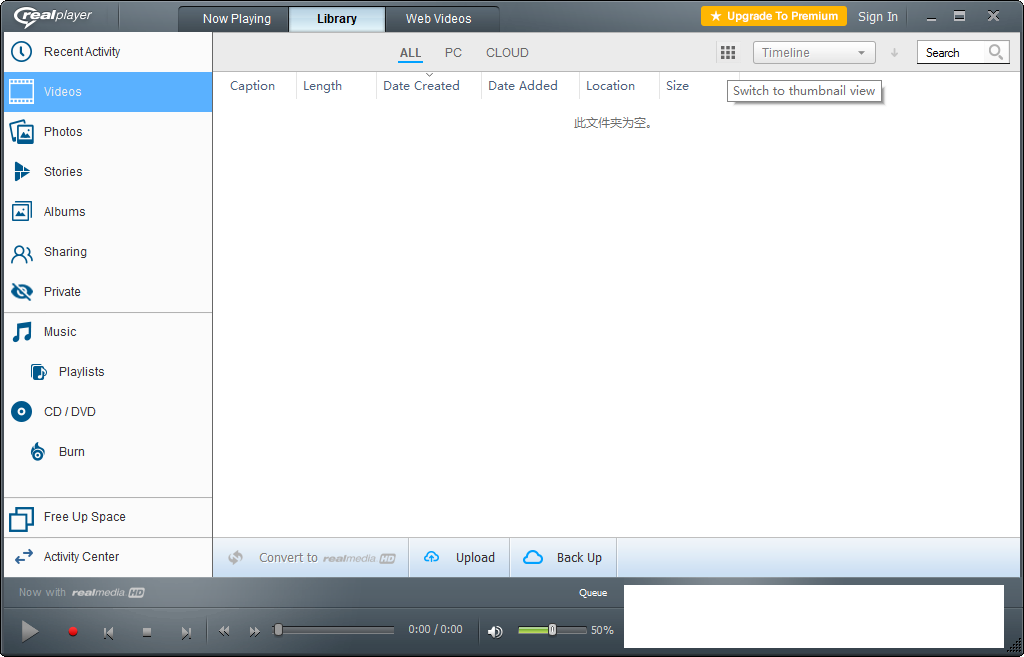Click Sign In link
Image resolution: width=1024 pixels, height=657 pixels.
tap(878, 17)
